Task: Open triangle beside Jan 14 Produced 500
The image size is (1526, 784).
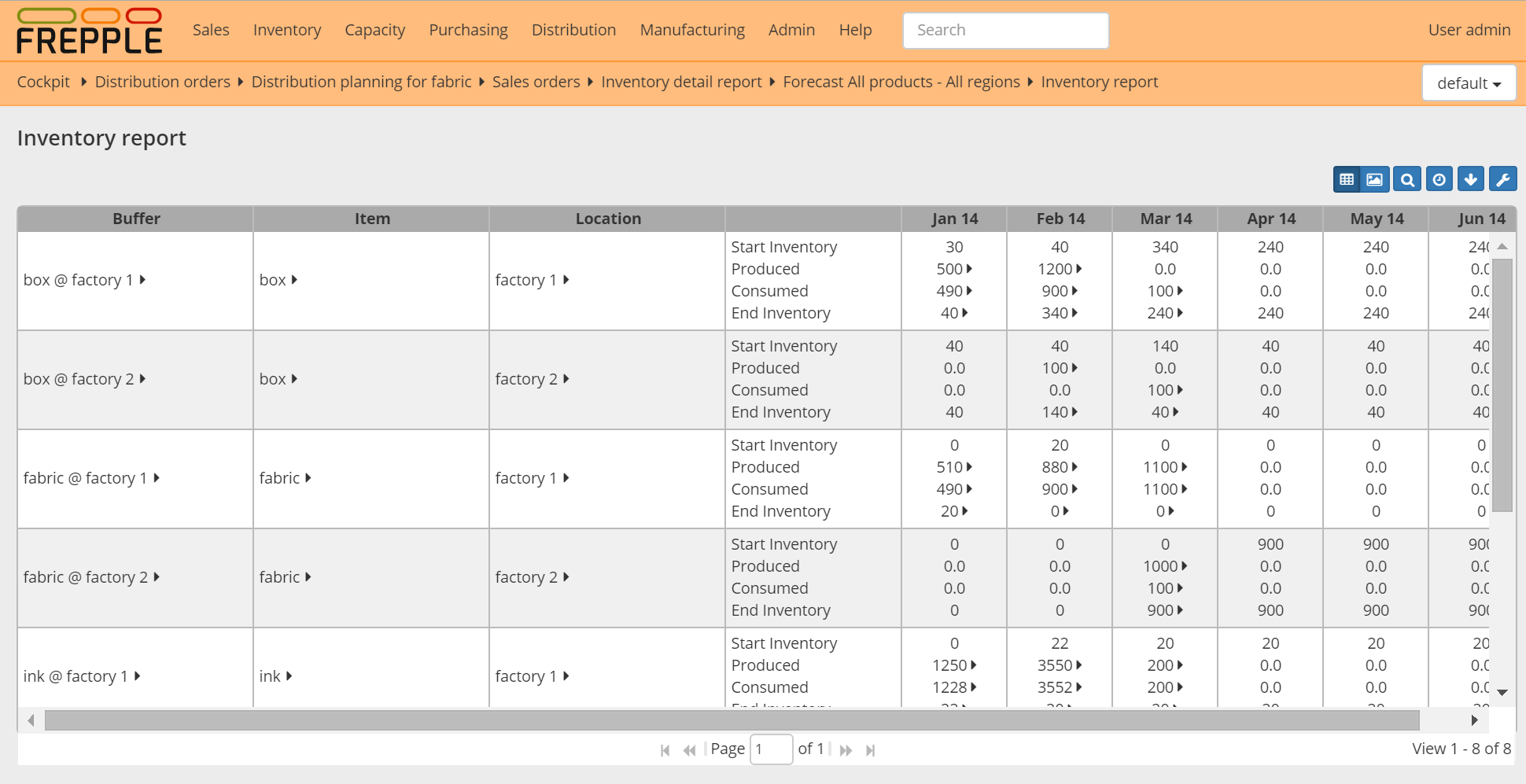Action: pos(969,269)
